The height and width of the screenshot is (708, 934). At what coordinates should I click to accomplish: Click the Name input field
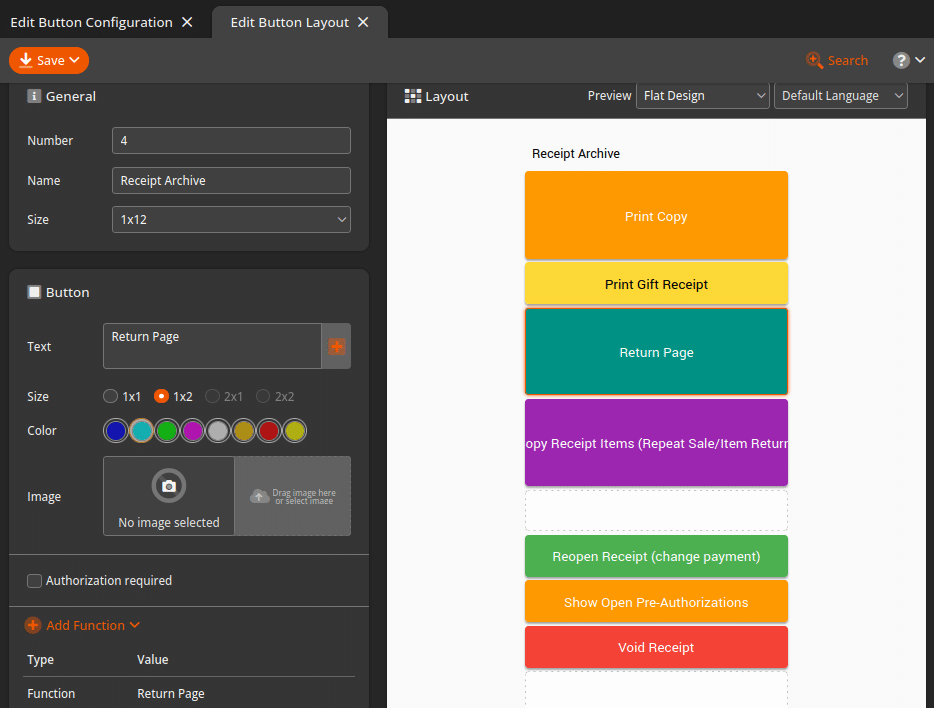(x=231, y=180)
